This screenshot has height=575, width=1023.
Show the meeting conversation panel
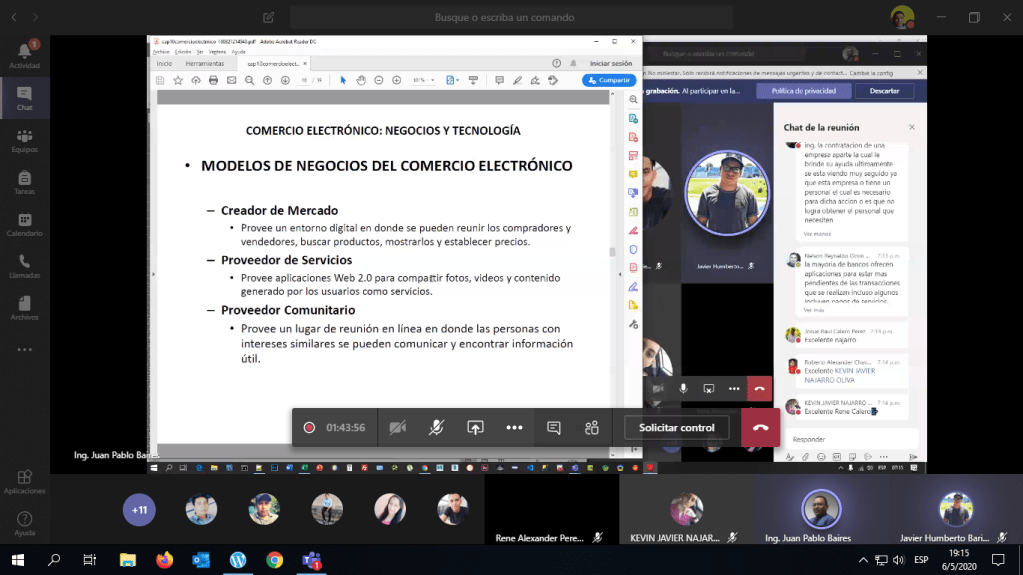tap(553, 428)
